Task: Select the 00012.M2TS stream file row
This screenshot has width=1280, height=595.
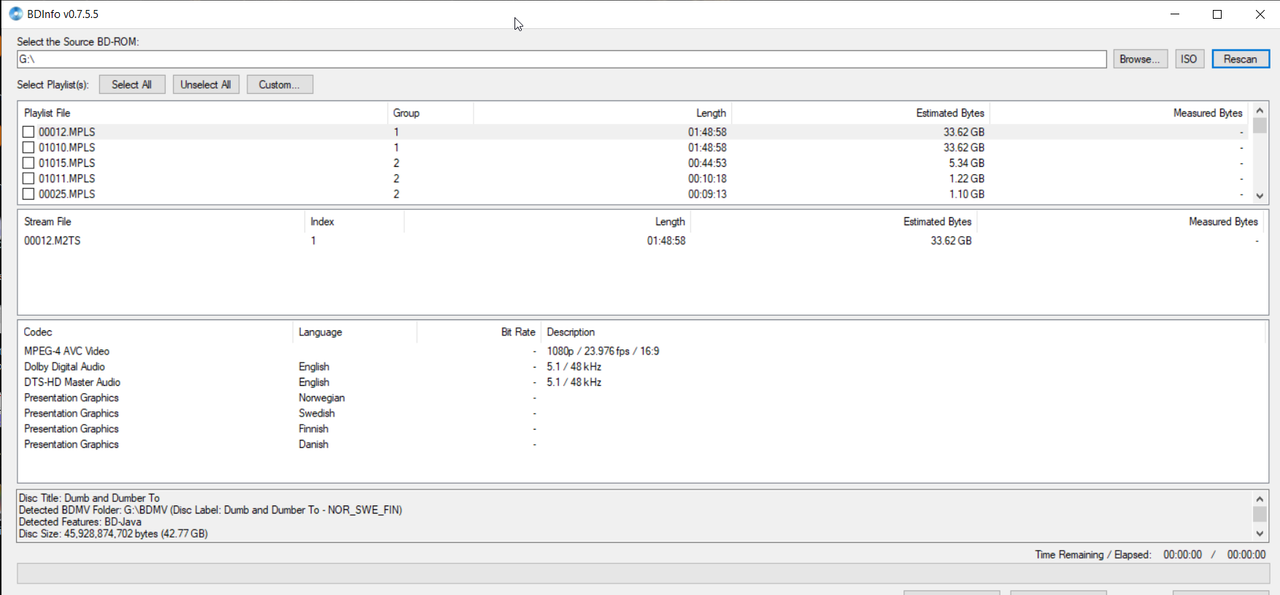Action: click(x=641, y=241)
